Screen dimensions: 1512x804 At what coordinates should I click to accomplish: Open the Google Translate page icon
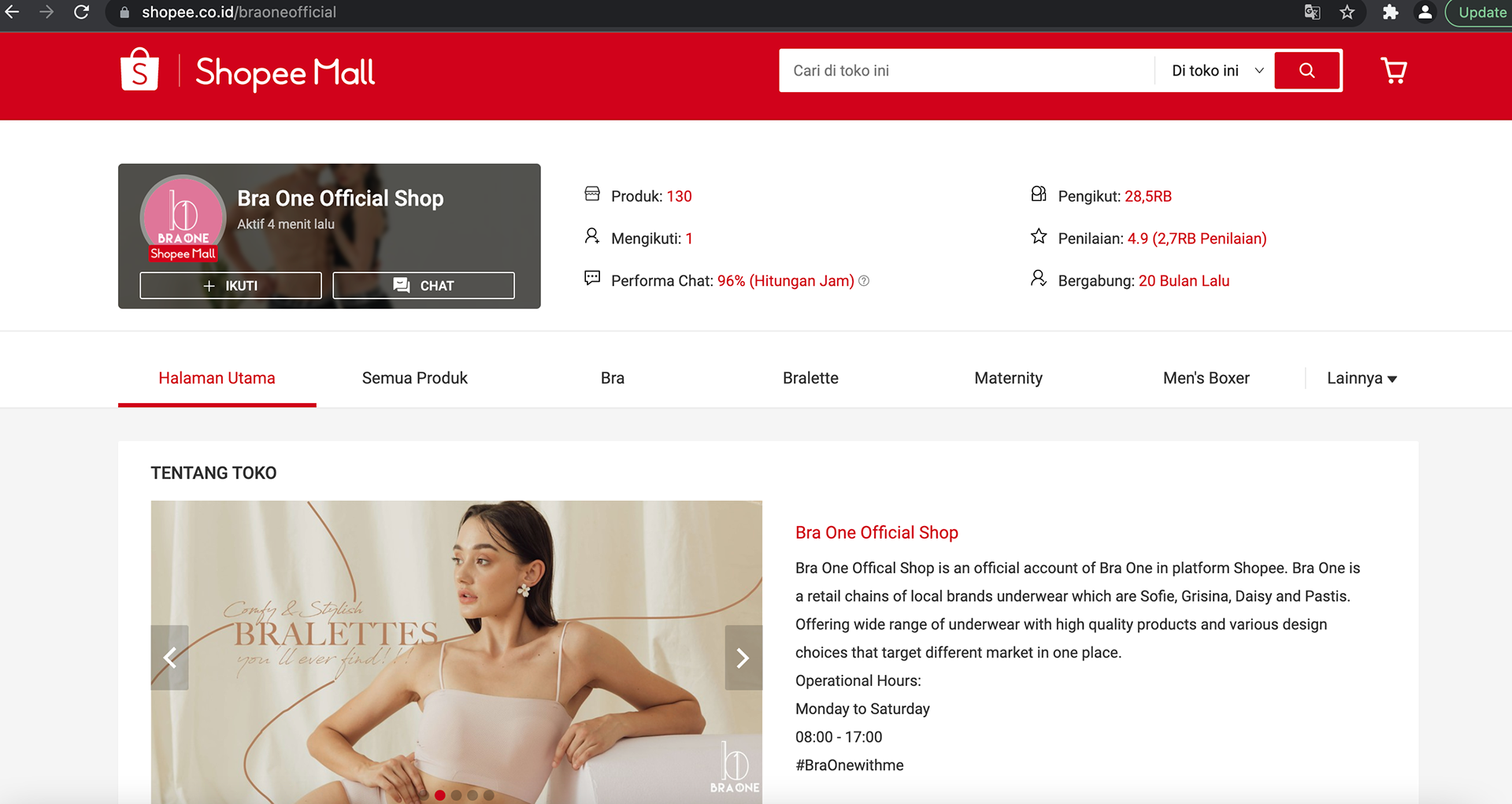pyautogui.click(x=1312, y=12)
